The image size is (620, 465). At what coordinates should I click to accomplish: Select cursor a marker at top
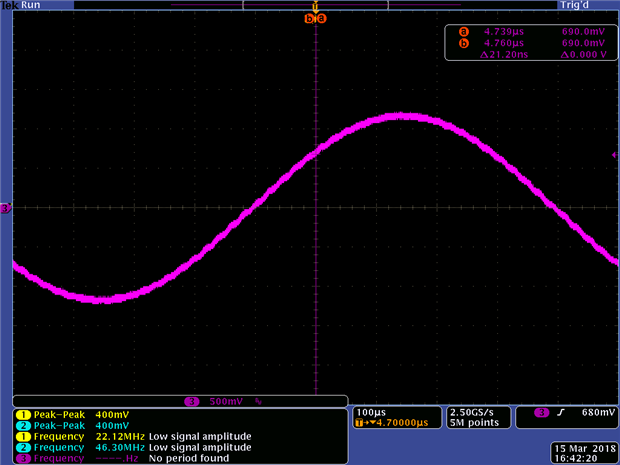point(322,18)
